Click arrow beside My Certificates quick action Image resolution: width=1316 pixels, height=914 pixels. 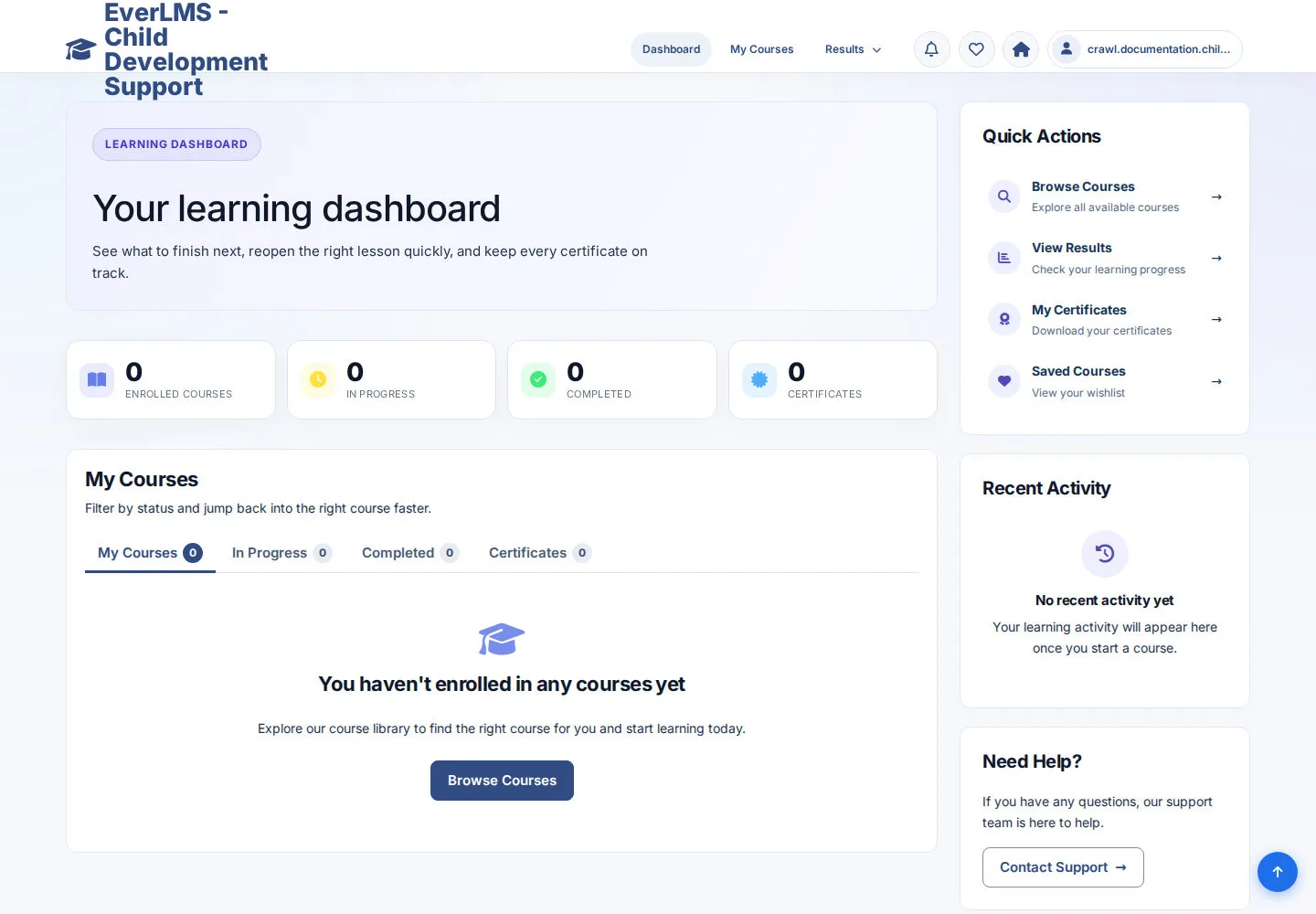1216,319
